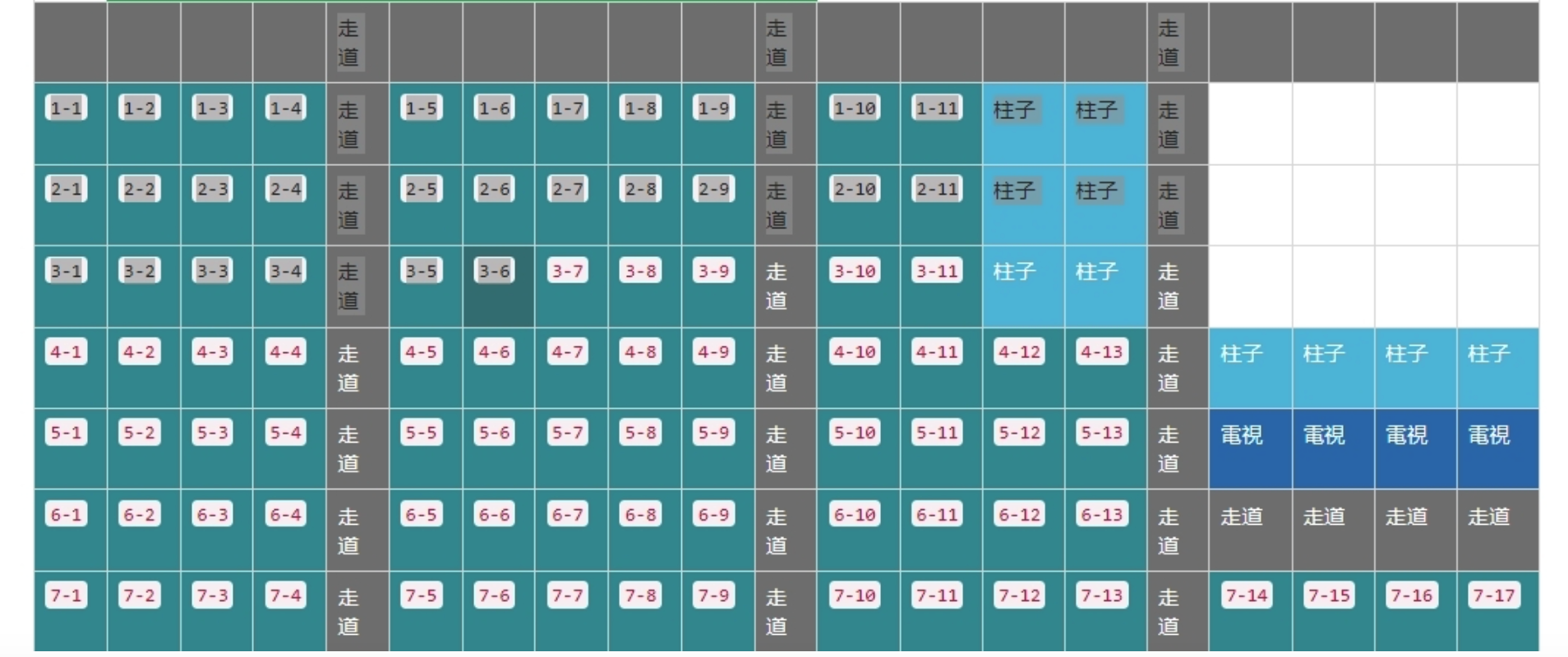The width and height of the screenshot is (1568, 657).
Task: Click greyed seat 1-9
Action: coord(713,108)
